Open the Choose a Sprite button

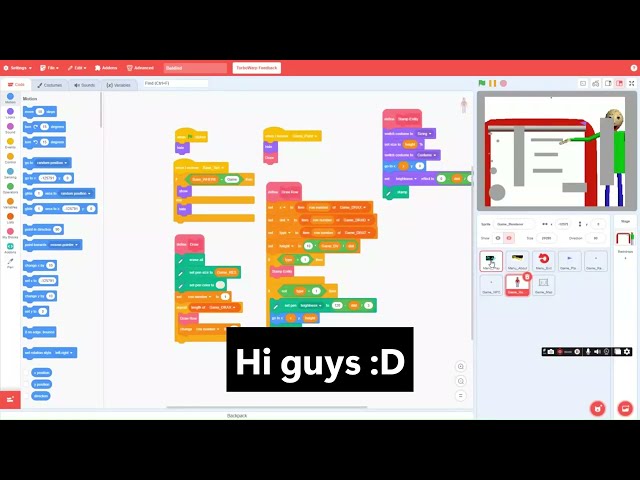598,408
